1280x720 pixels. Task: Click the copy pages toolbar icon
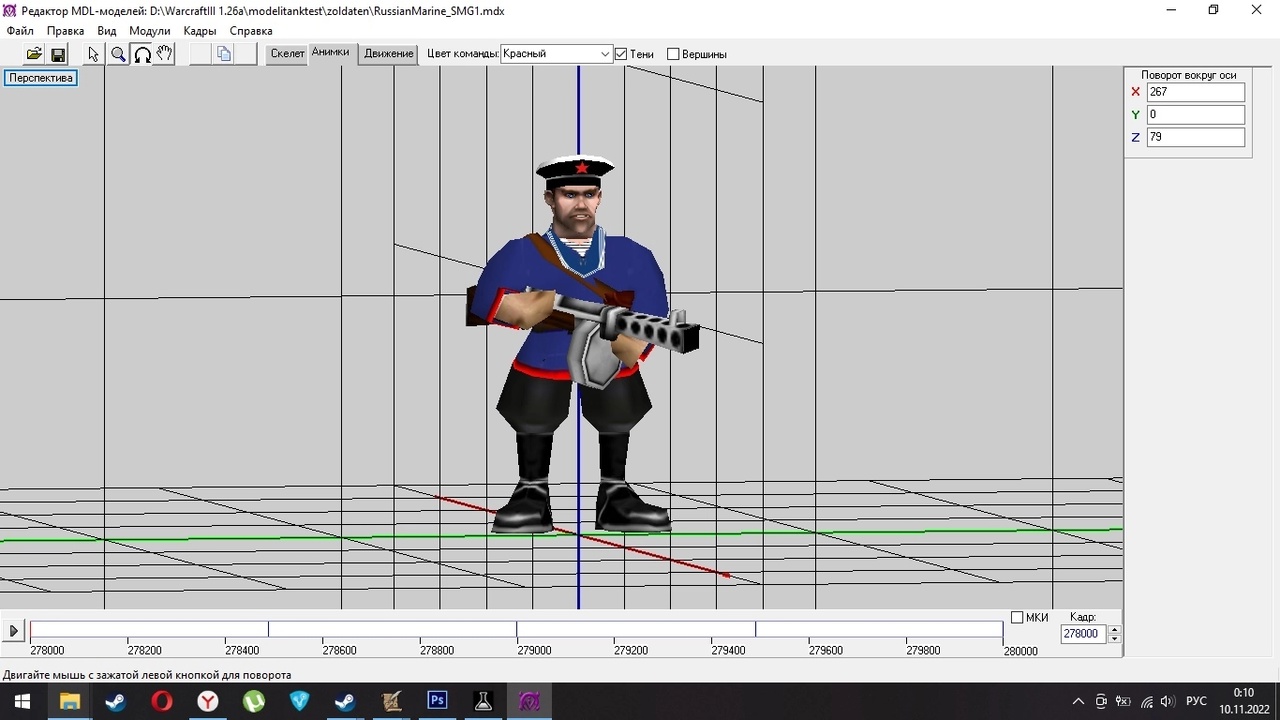click(x=224, y=54)
